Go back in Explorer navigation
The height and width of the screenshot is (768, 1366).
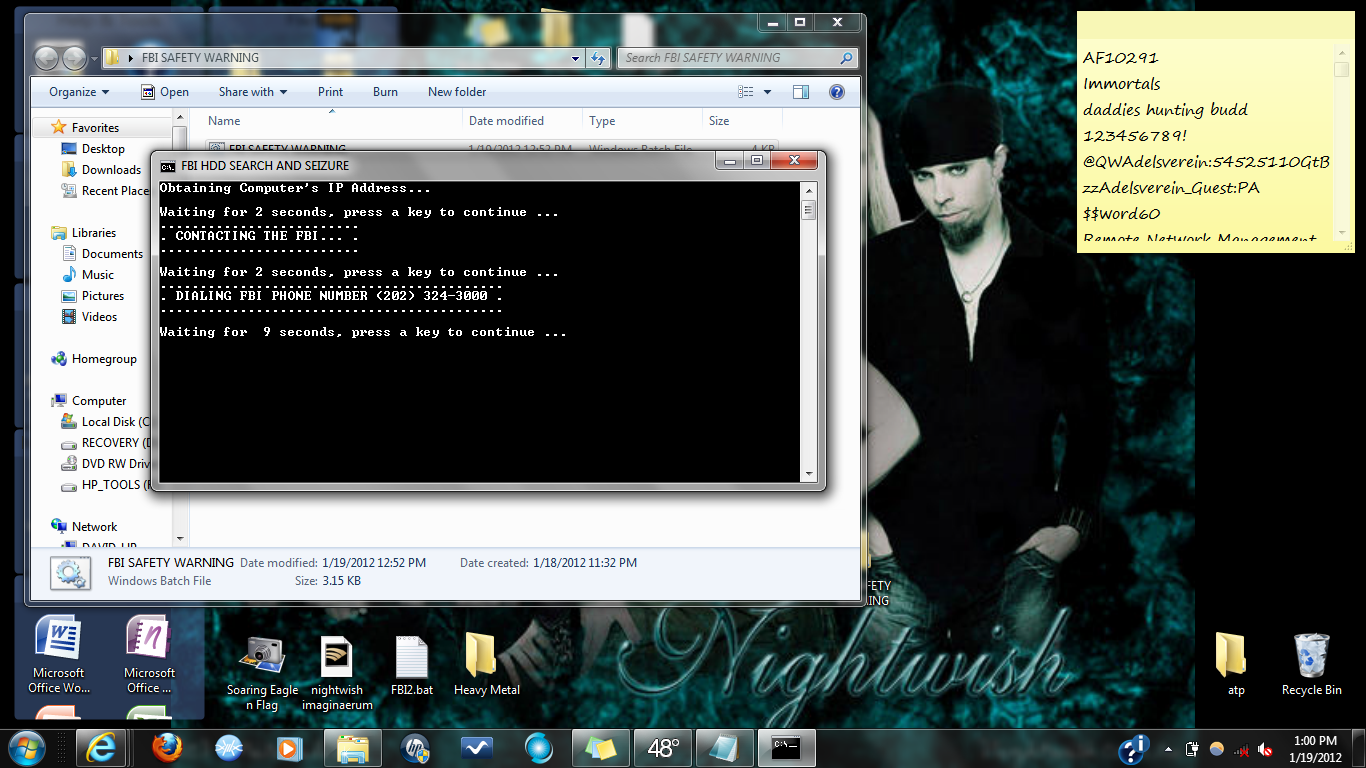46,58
